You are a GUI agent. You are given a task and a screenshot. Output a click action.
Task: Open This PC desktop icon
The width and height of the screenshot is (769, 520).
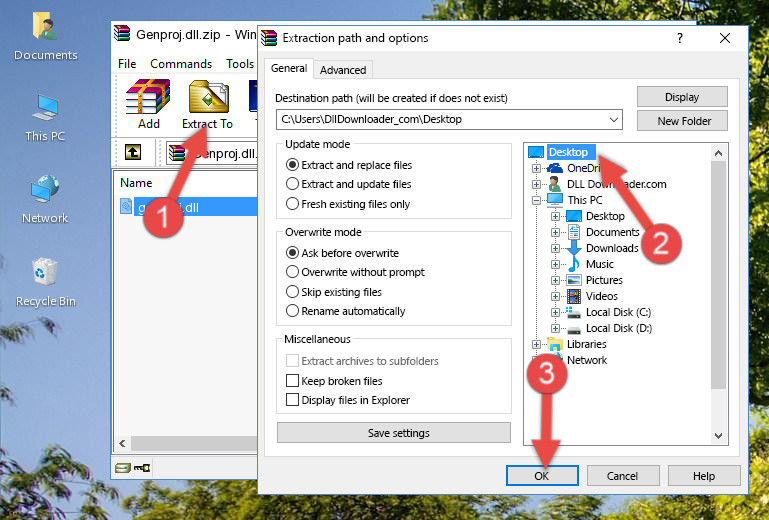click(45, 118)
